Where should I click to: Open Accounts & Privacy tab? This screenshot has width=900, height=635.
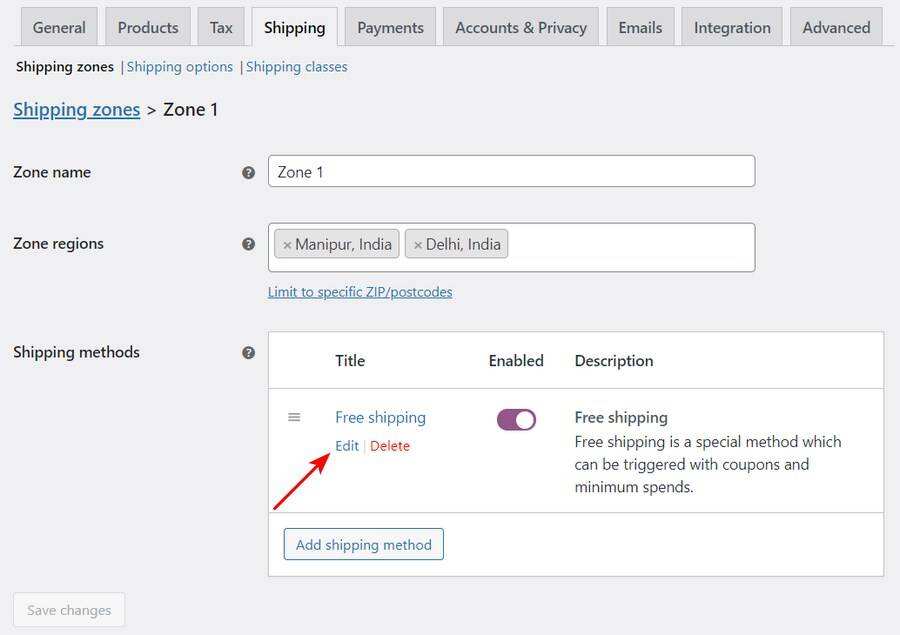(x=520, y=27)
